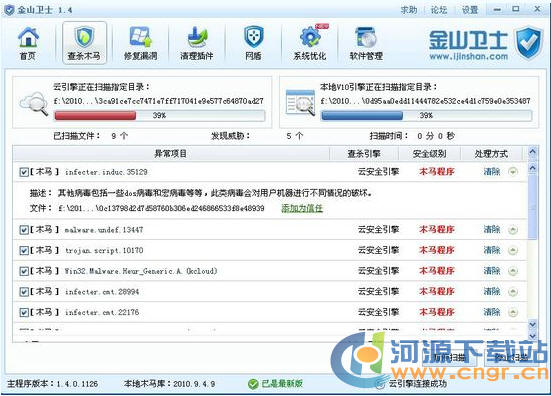Expand malware.undef.13447 row details
The width and height of the screenshot is (551, 396).
[513, 230]
